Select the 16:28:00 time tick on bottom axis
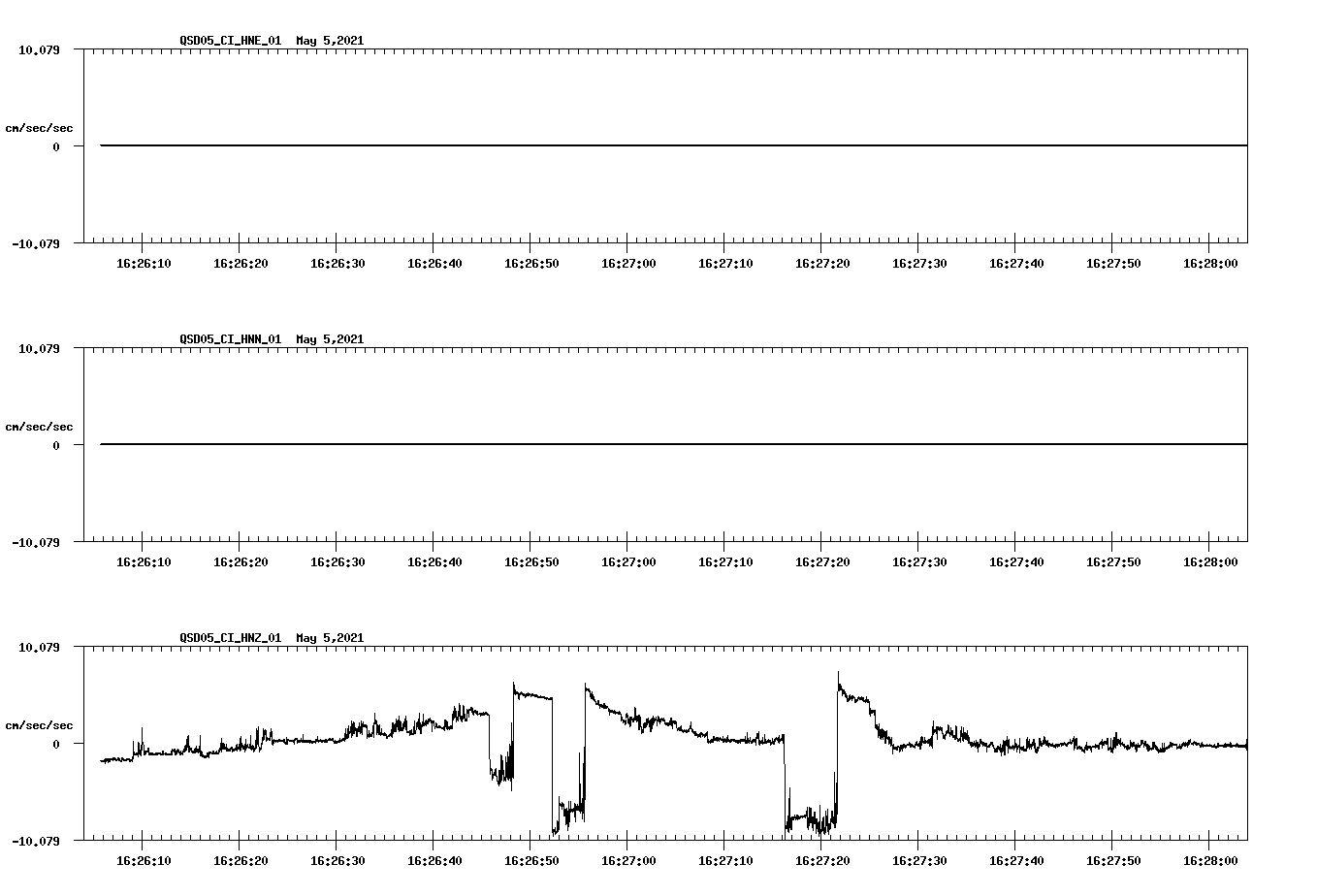The height and width of the screenshot is (896, 1317). point(1212,858)
